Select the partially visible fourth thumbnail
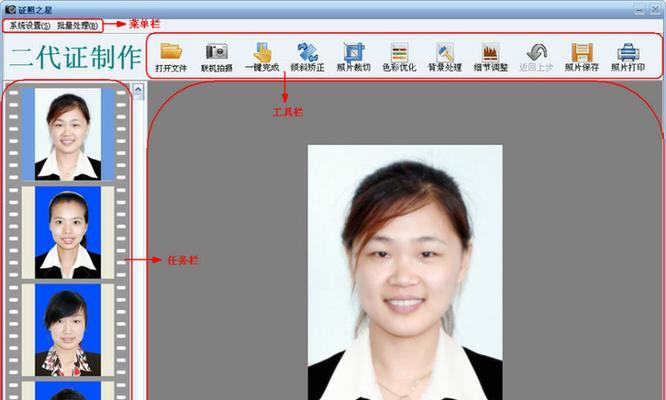666x400 pixels. 68,391
